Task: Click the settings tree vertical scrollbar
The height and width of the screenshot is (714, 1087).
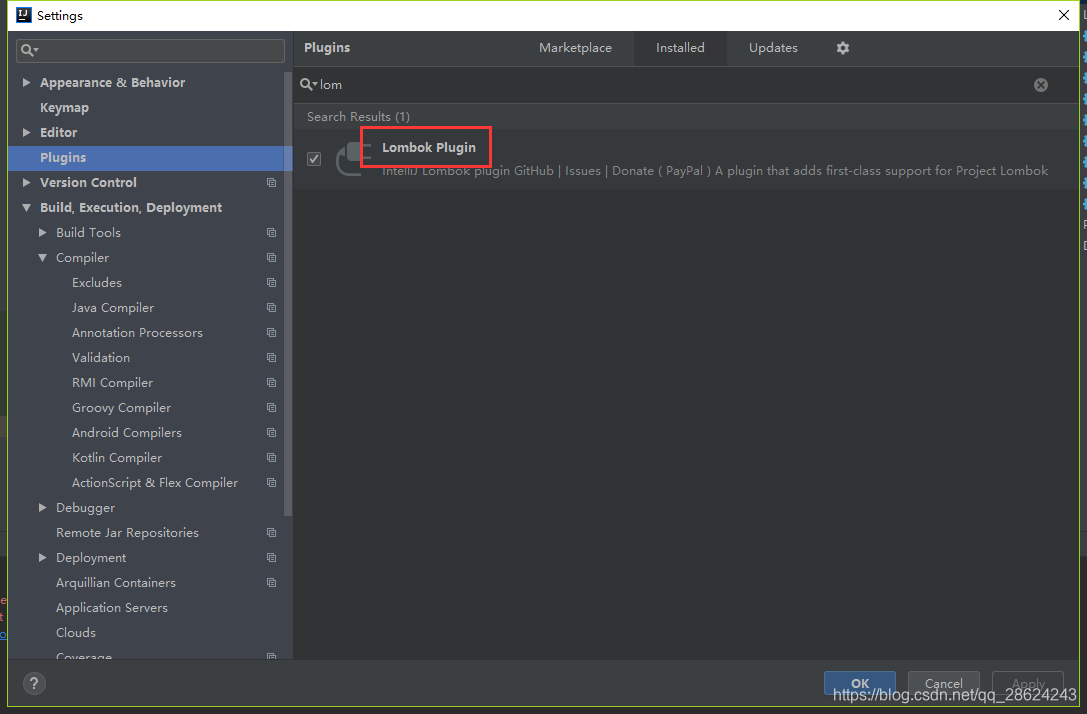Action: click(x=288, y=295)
